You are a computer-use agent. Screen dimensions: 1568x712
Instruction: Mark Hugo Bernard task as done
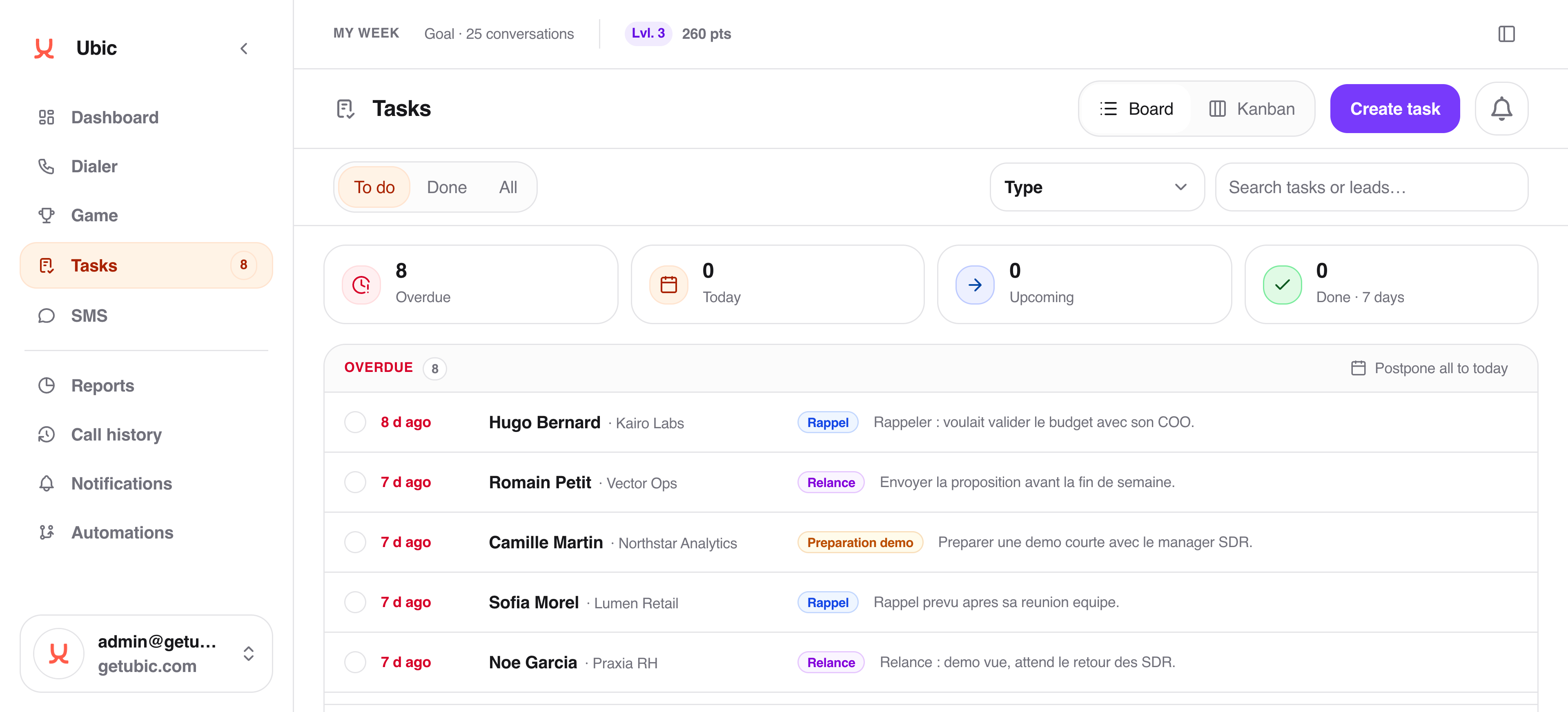coord(355,422)
